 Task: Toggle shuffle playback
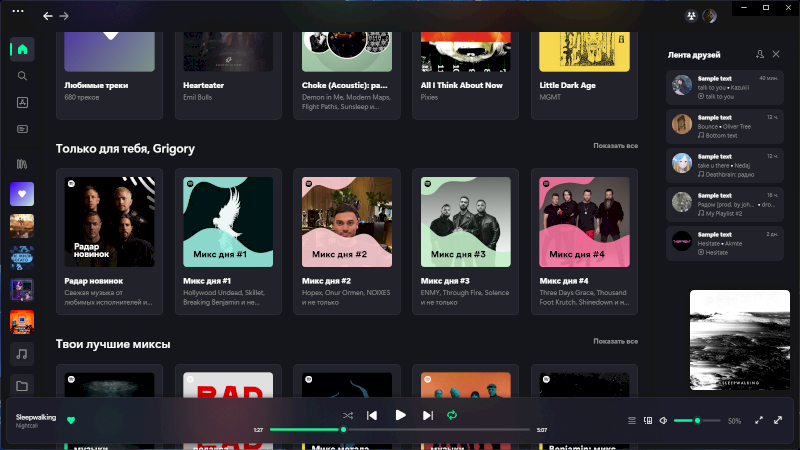coord(347,415)
